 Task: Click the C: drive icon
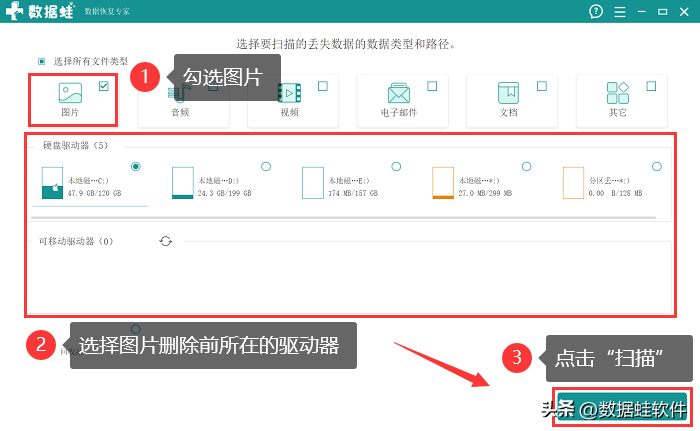52,183
